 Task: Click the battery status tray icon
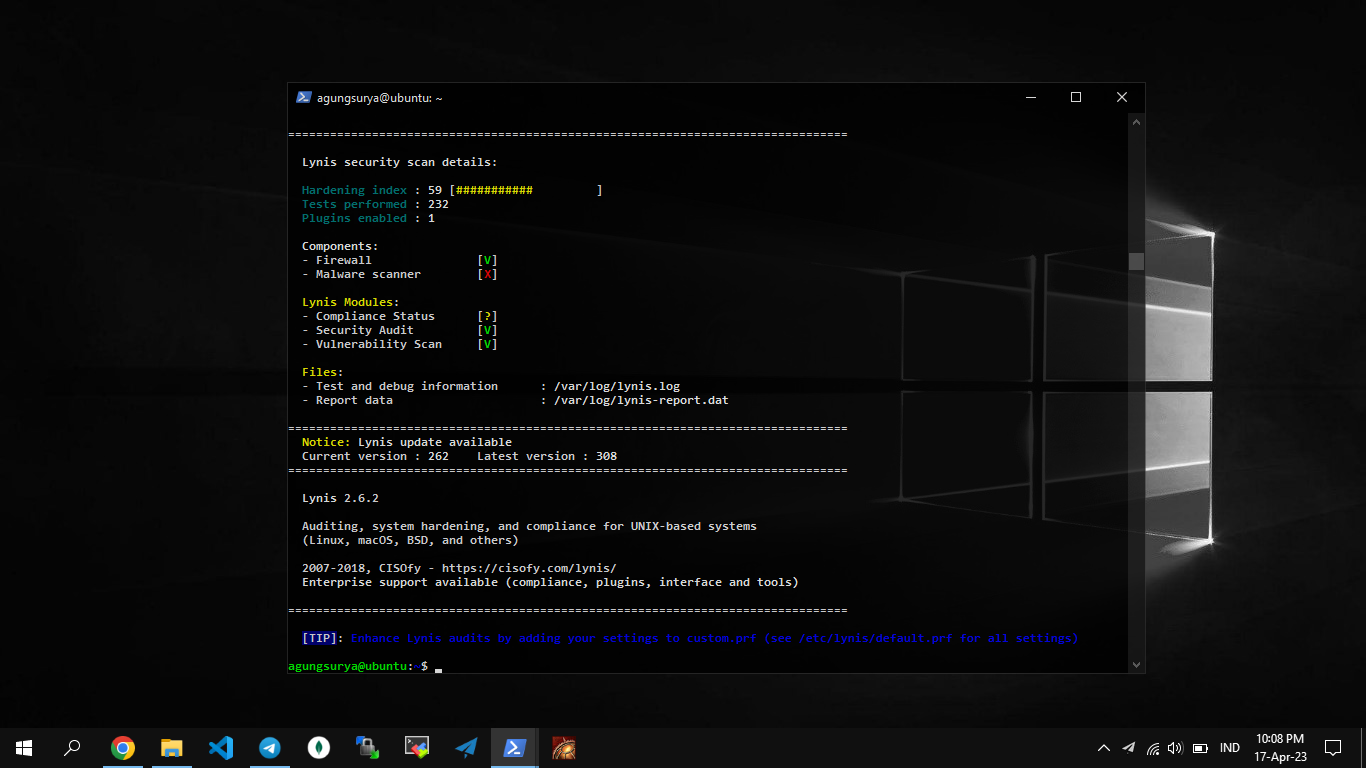1200,748
